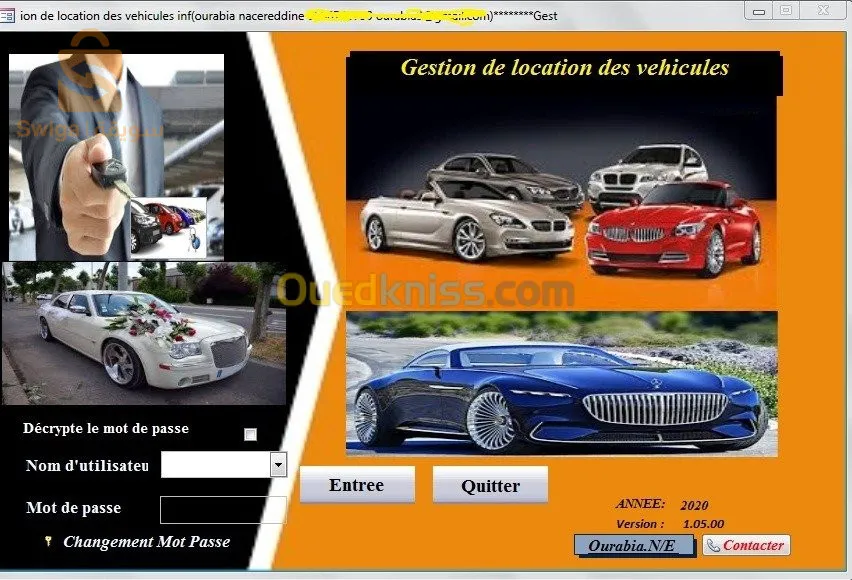Click the man holding car key picture
The width and height of the screenshot is (852, 580).
click(116, 156)
